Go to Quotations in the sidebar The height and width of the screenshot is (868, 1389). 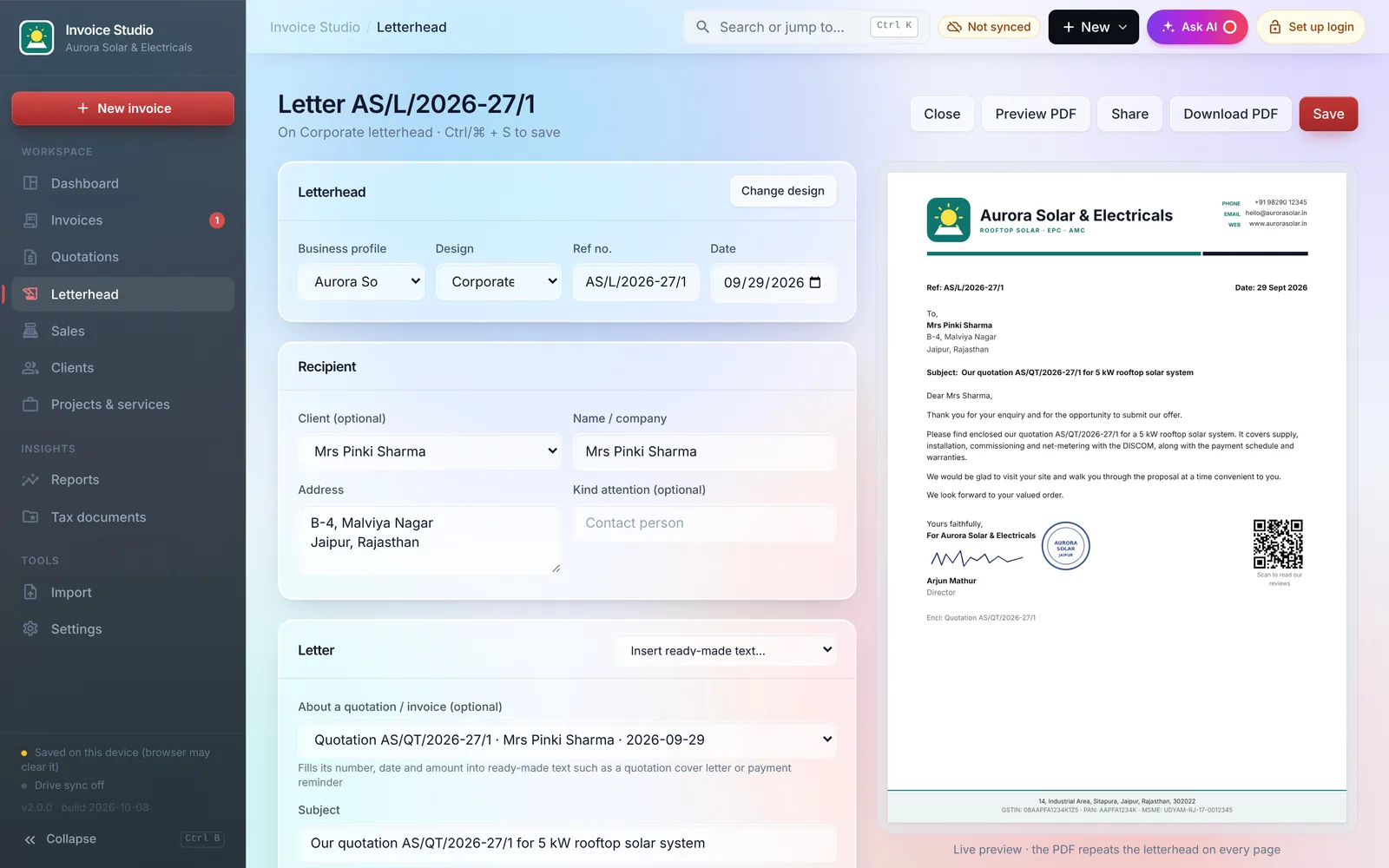click(x=122, y=257)
